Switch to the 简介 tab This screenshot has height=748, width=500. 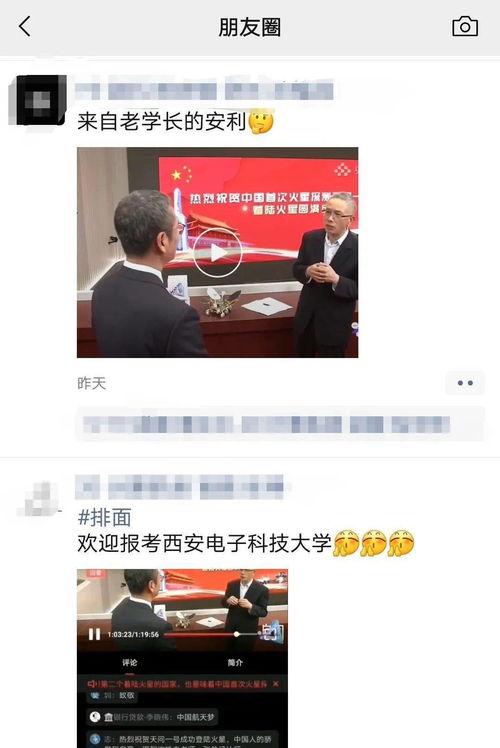[235, 662]
